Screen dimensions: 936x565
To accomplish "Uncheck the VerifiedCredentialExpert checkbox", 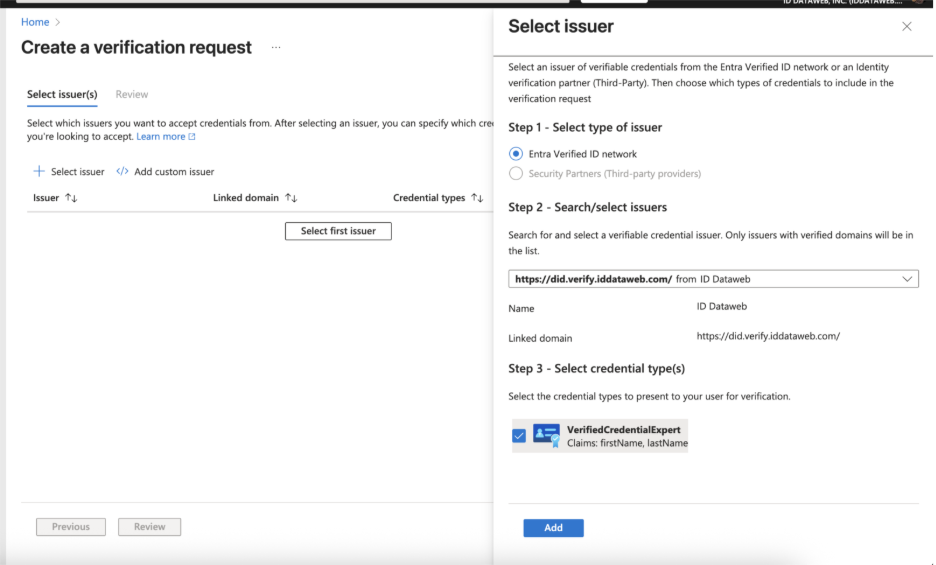I will coord(519,435).
